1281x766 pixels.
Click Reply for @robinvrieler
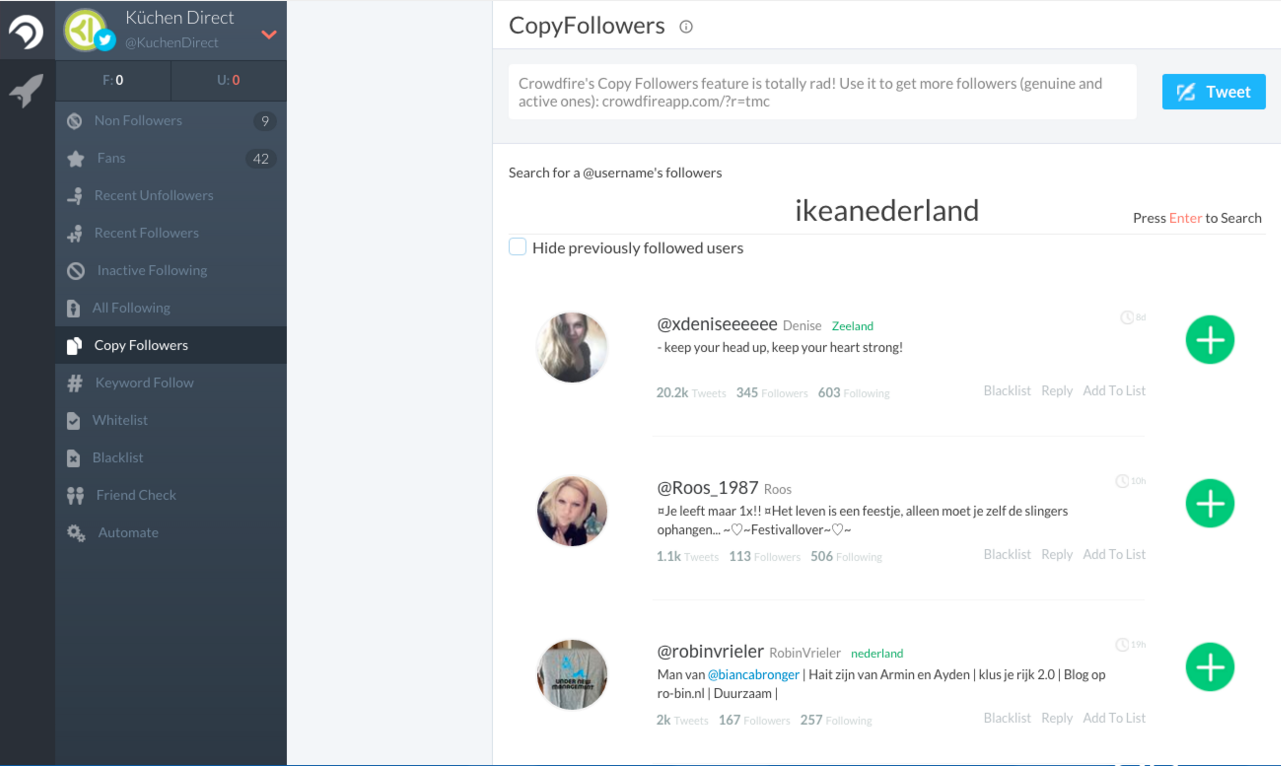pos(1057,718)
